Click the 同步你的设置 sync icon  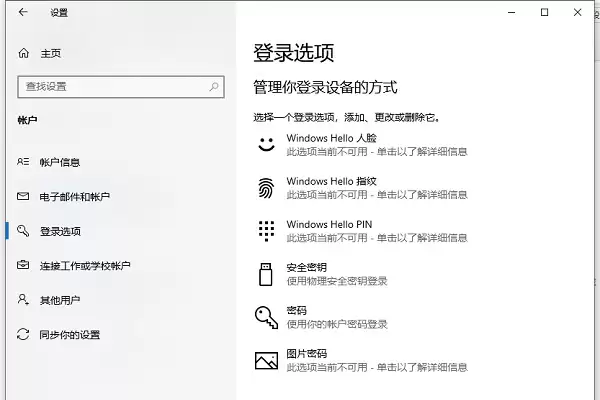(23, 334)
